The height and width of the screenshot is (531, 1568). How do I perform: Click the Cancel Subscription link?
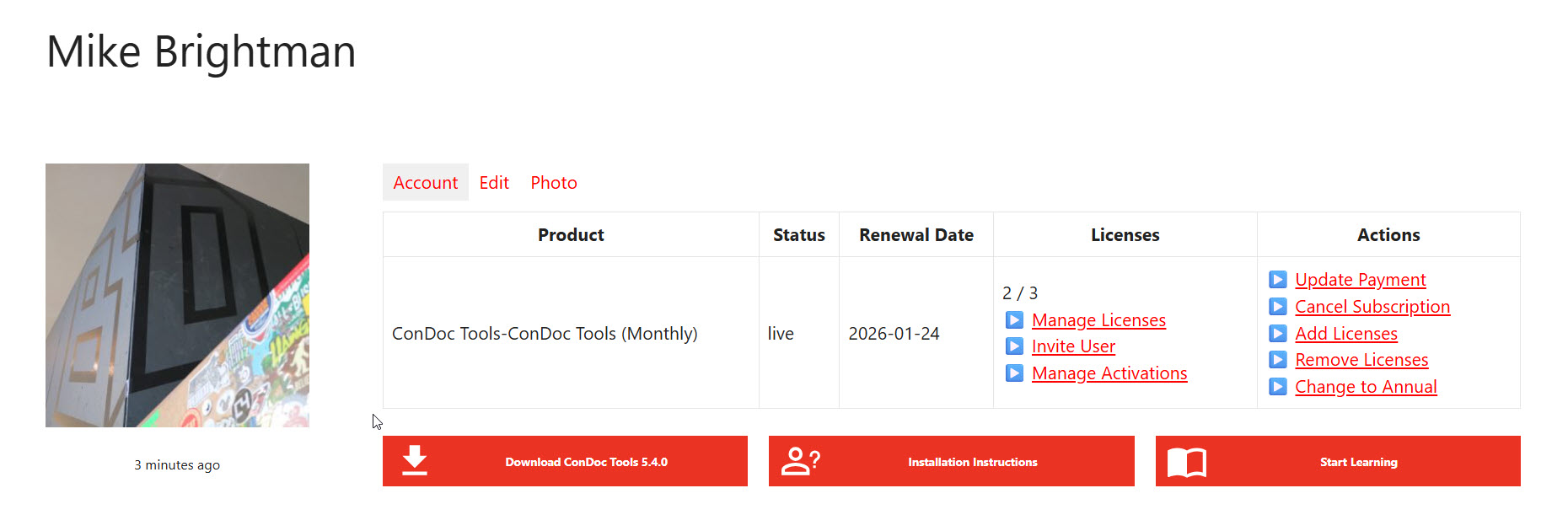1372,306
